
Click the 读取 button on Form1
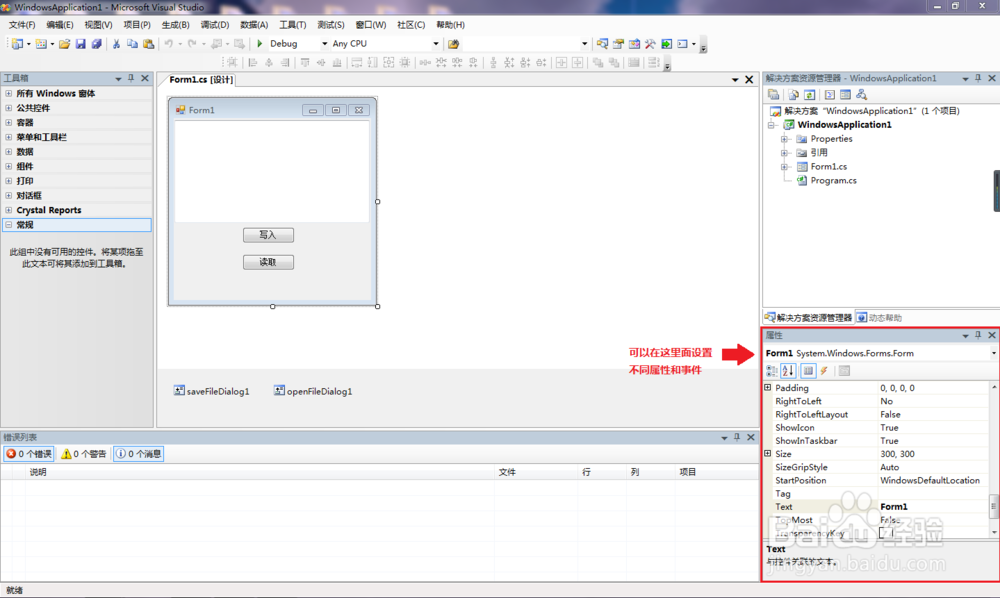pyautogui.click(x=268, y=262)
